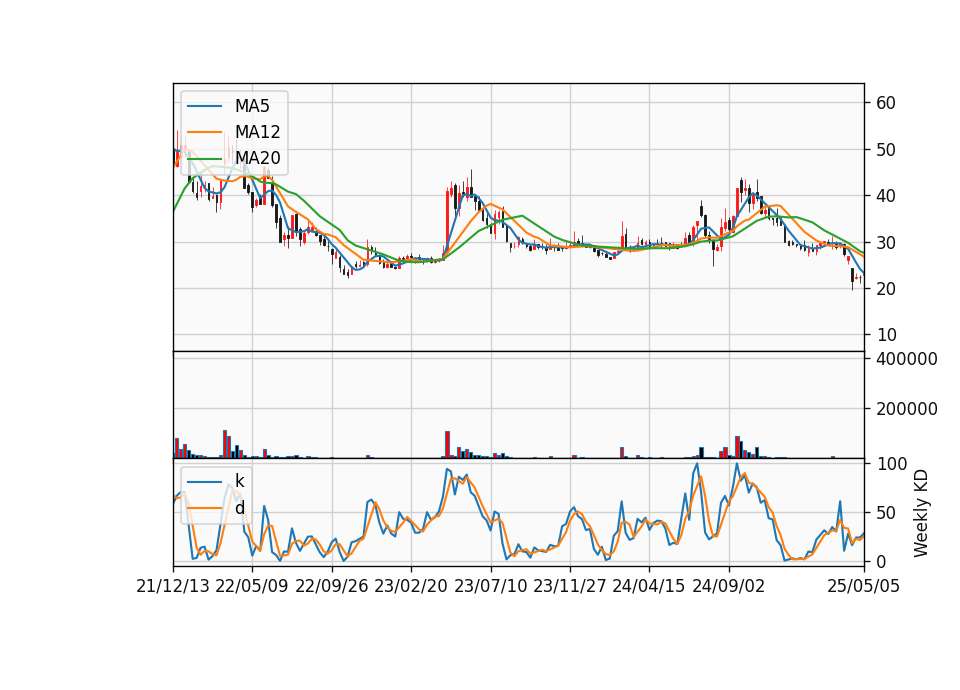Click the blue MA5 legend line sample
The image size is (960, 690).
(x=204, y=106)
